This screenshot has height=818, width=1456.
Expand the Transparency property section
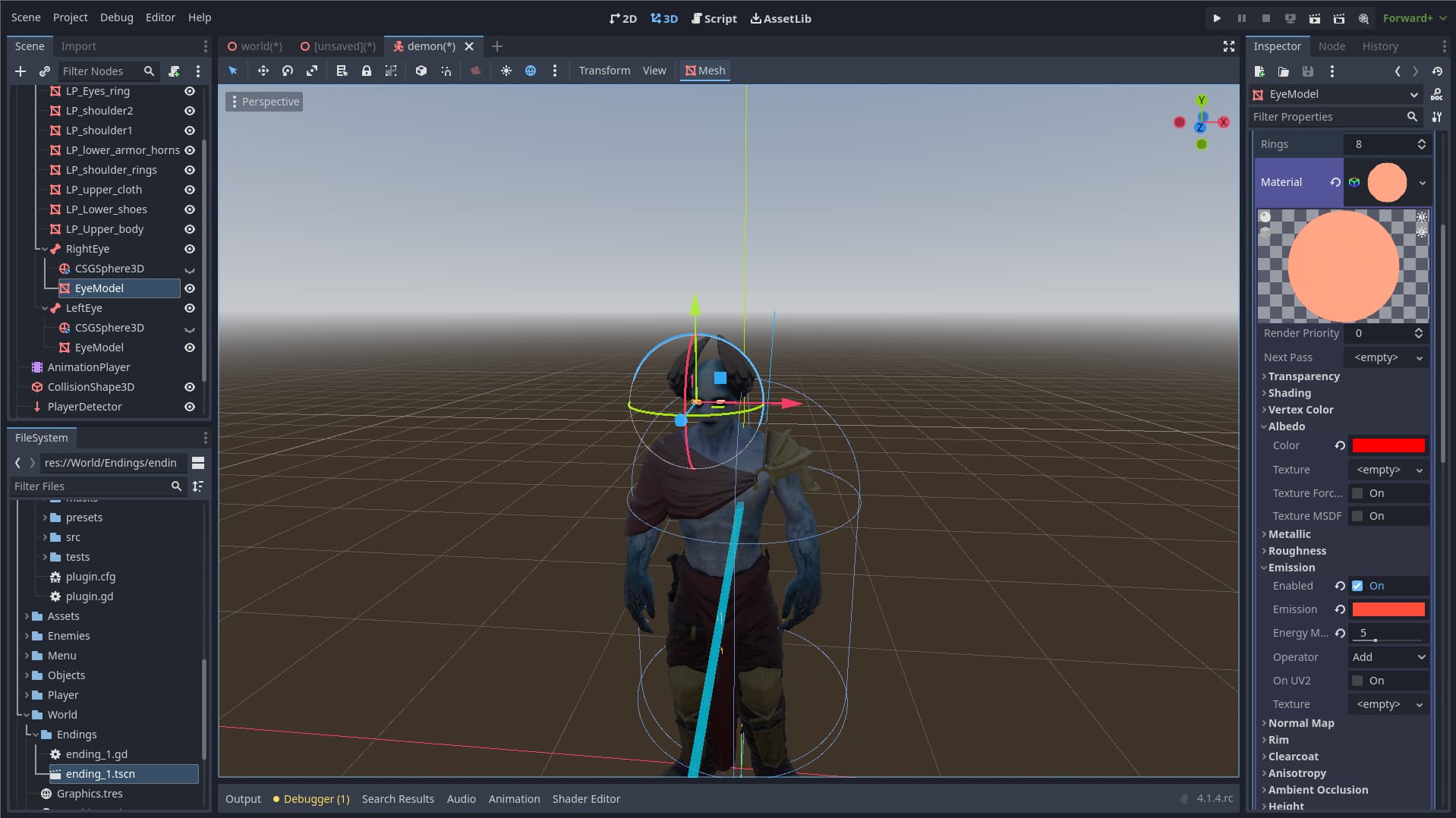point(1303,376)
